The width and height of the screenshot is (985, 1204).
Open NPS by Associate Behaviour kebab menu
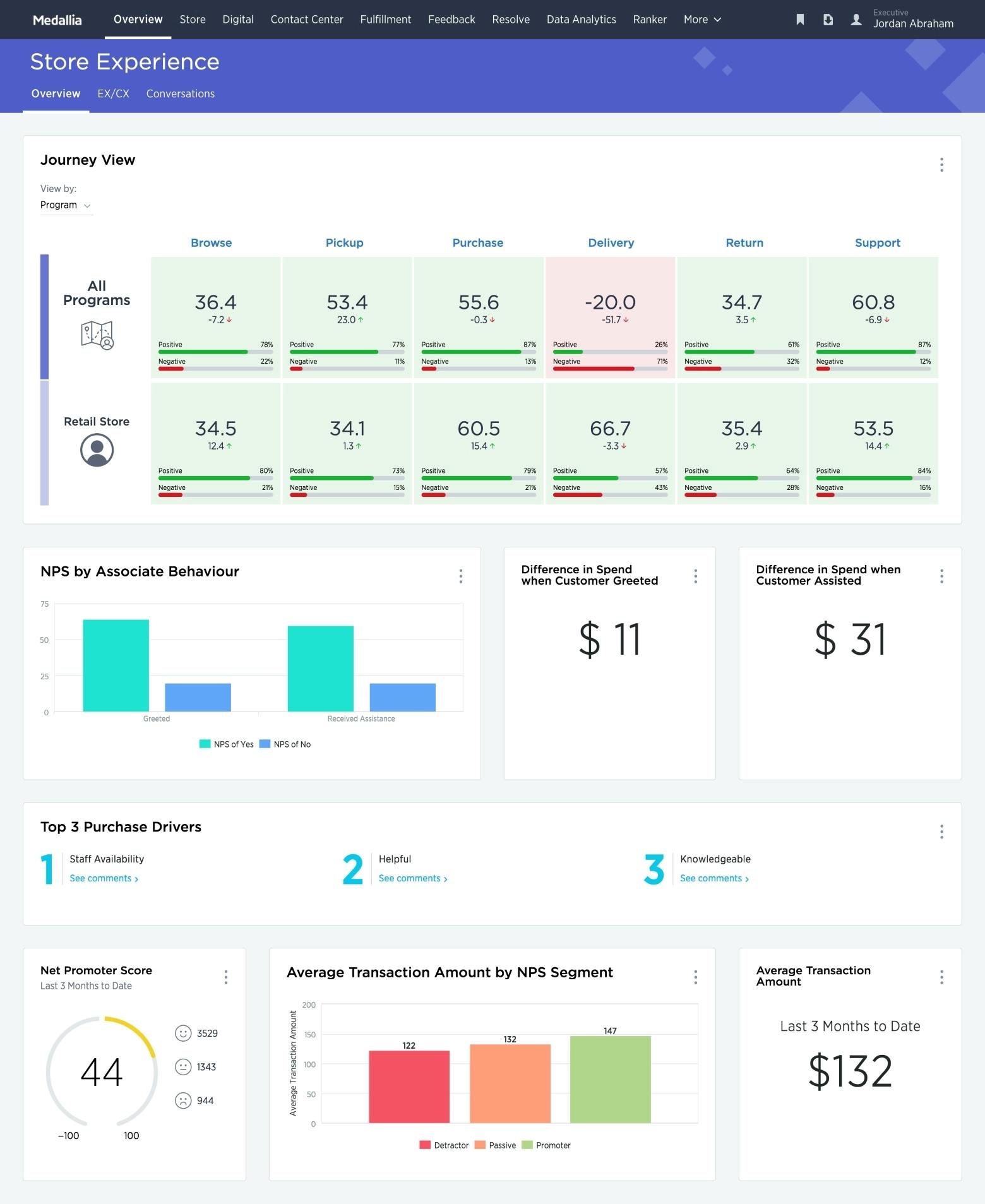point(461,576)
